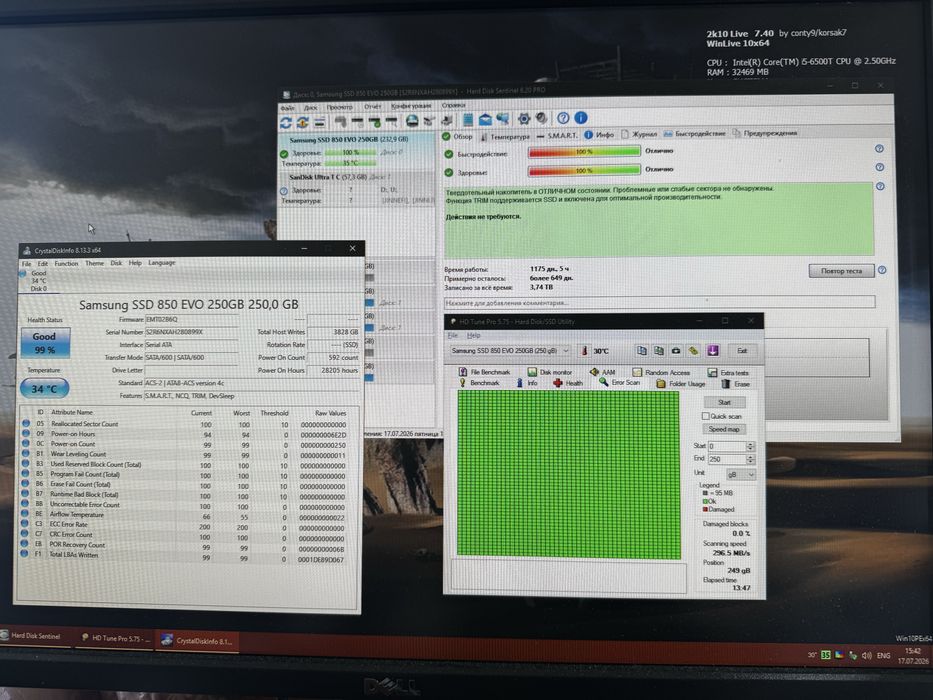Open the File menu in CrystalDiskInfo
933x700 pixels.
coord(27,263)
